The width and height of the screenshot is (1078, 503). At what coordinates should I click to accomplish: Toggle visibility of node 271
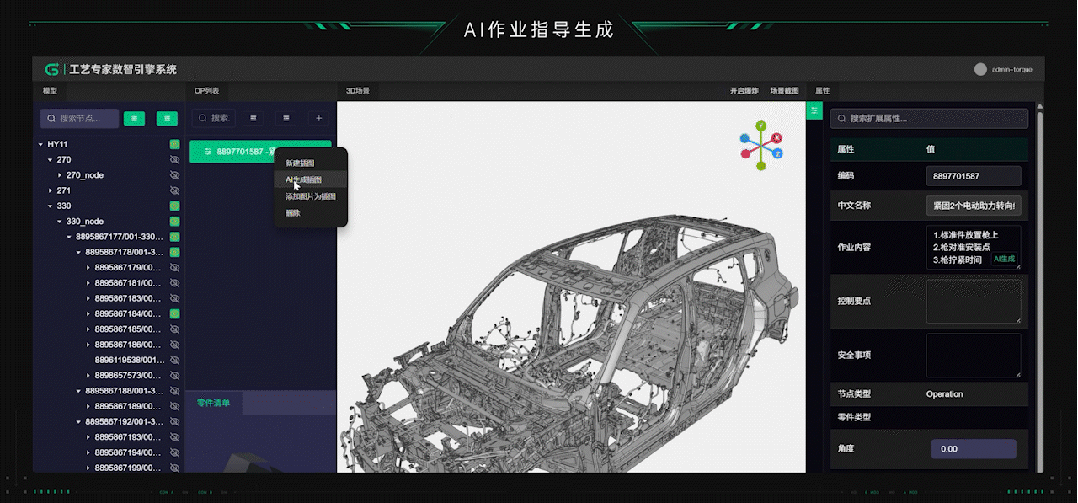click(x=175, y=190)
